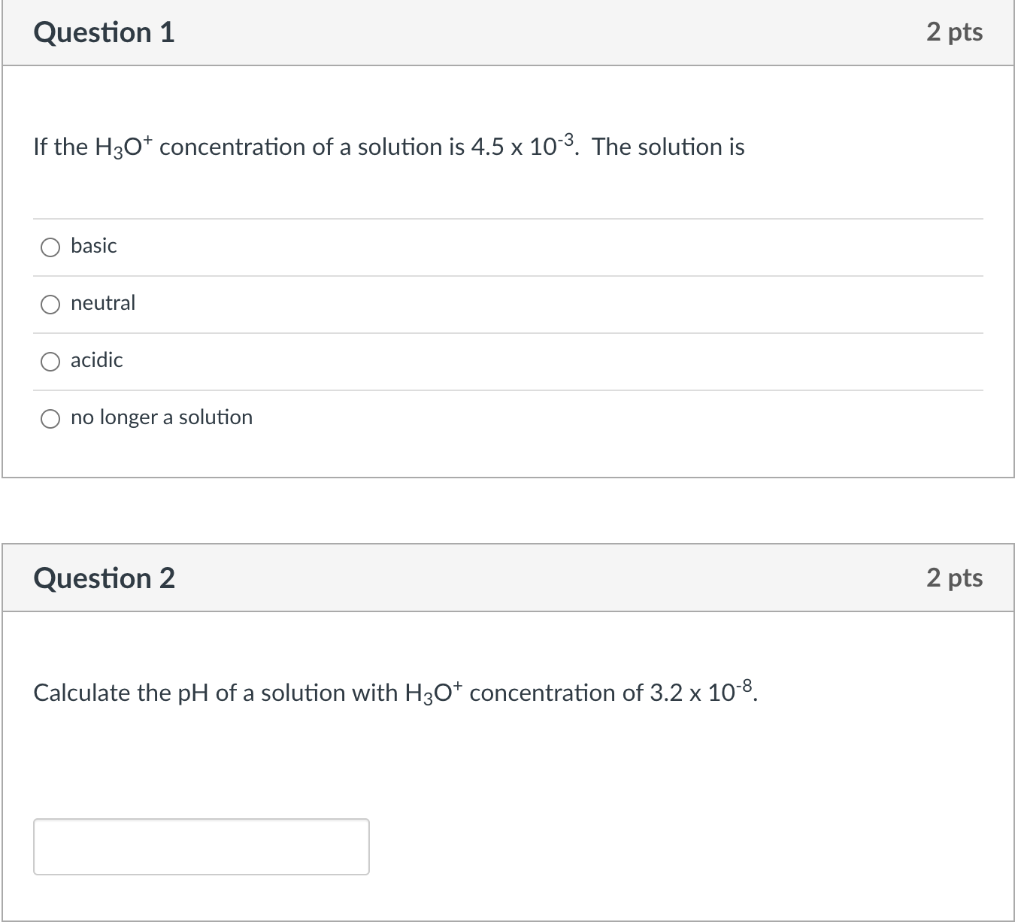Select the "neutral" radio button
1024x922 pixels.
(49, 304)
